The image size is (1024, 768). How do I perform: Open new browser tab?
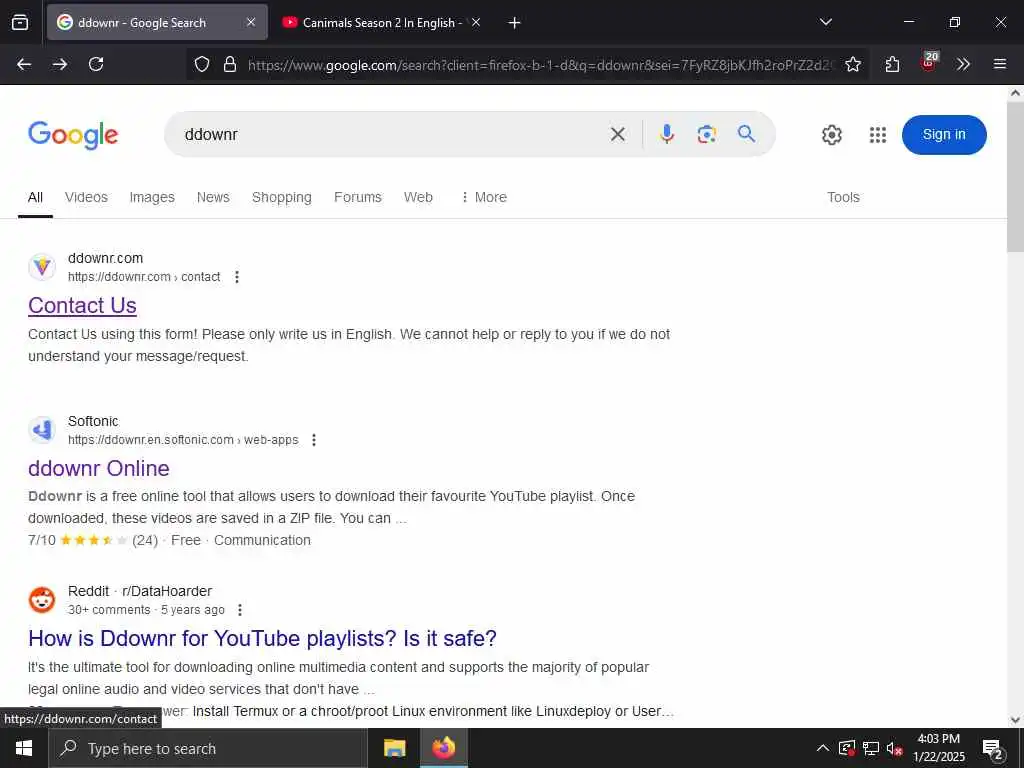(515, 23)
